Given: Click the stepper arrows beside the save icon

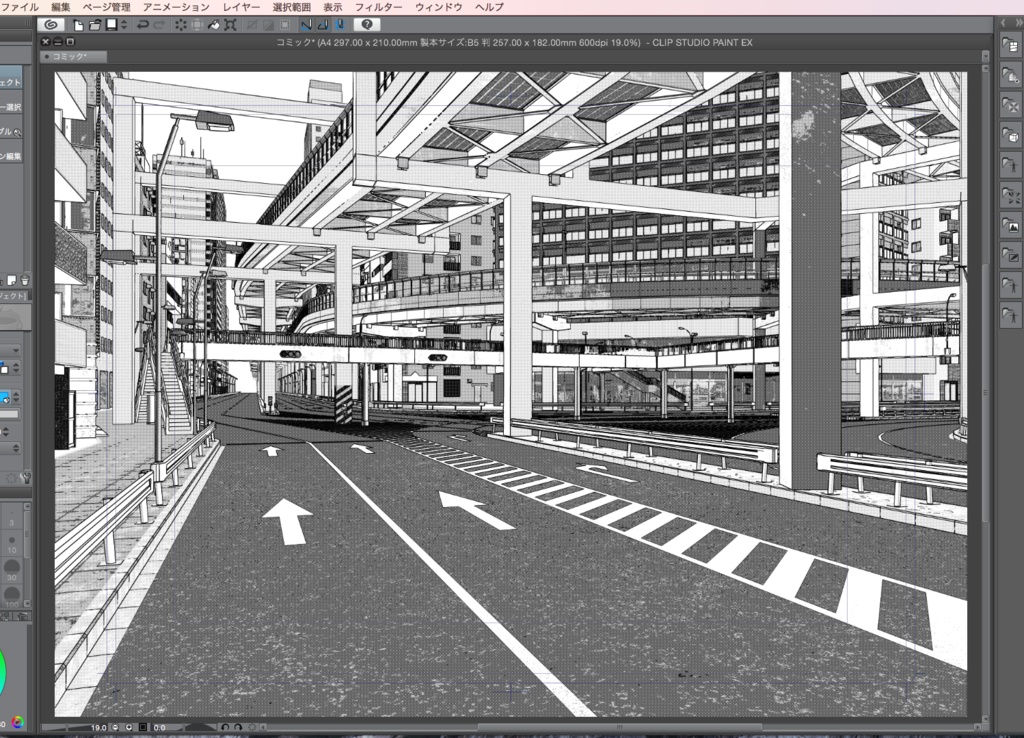Looking at the screenshot, I should 123,25.
